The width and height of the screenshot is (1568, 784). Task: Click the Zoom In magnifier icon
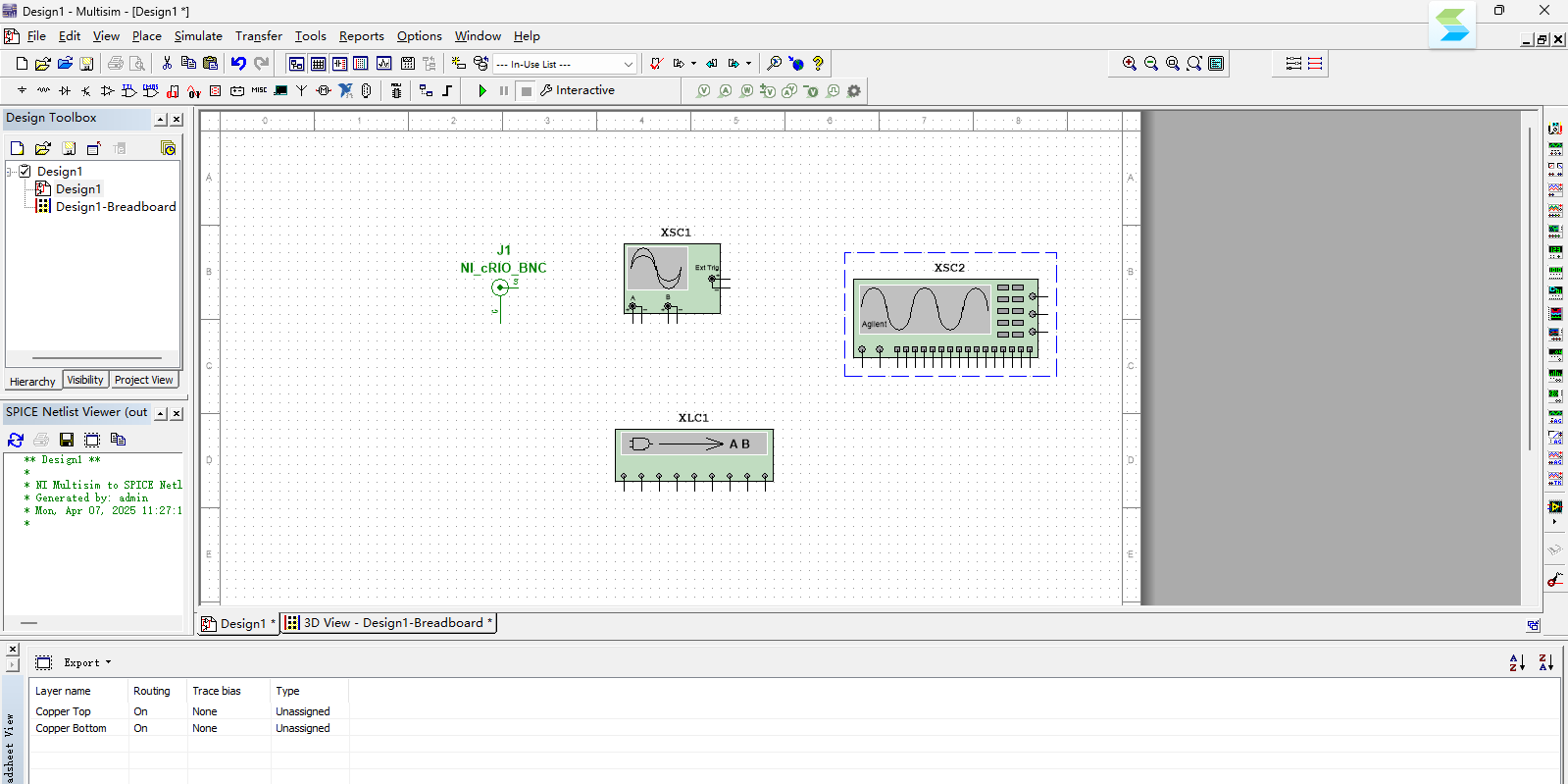click(1130, 64)
